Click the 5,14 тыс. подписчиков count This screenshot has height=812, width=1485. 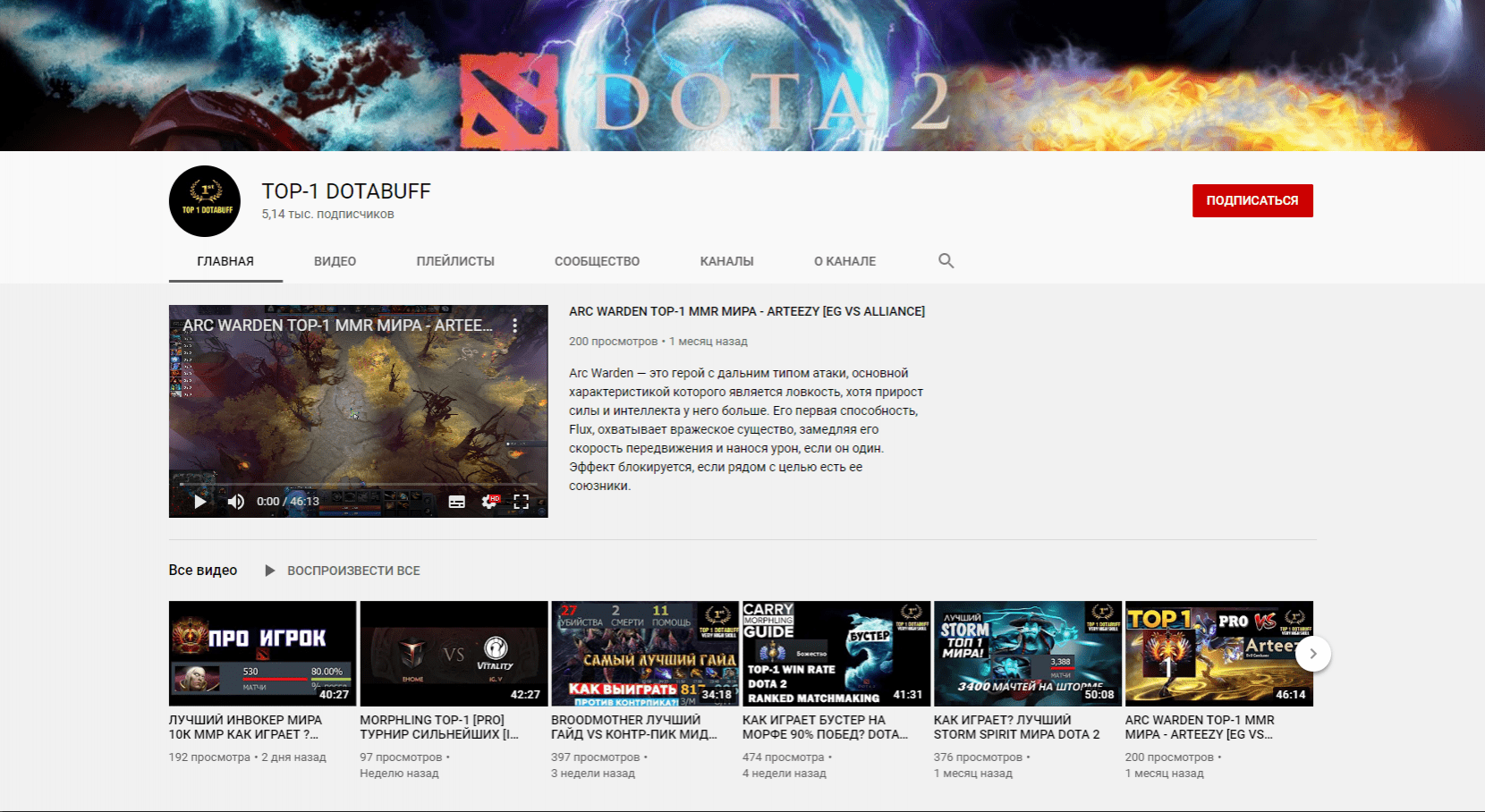pyautogui.click(x=327, y=215)
